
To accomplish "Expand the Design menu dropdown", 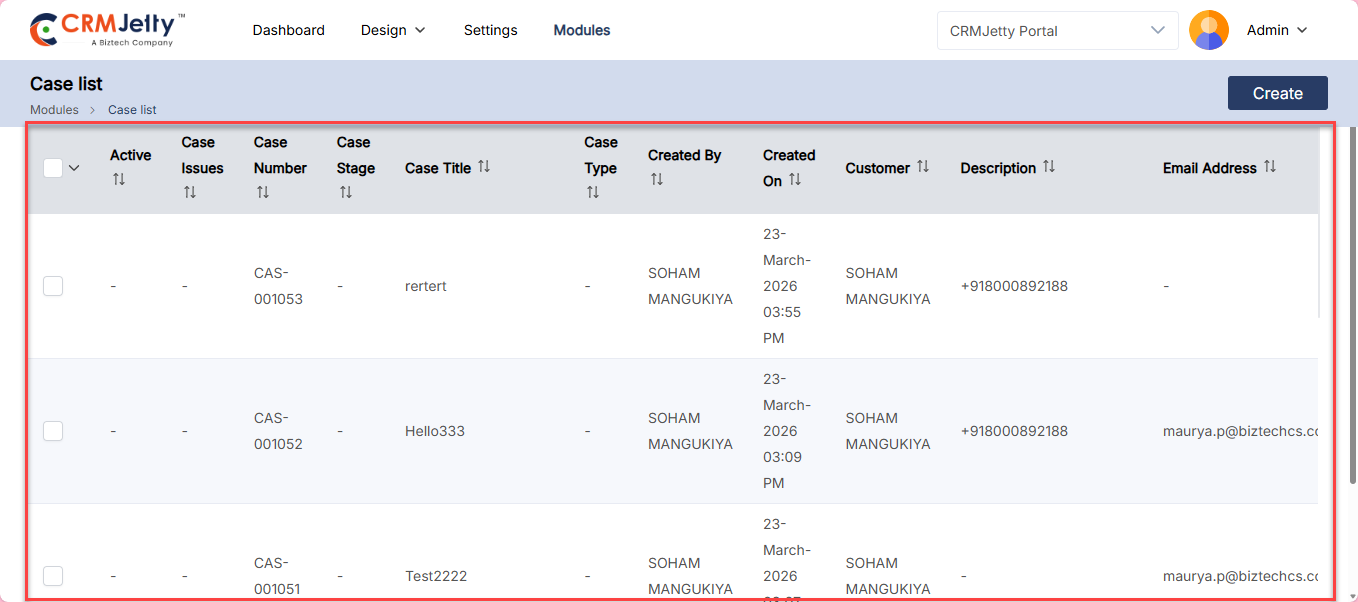I will coord(393,30).
